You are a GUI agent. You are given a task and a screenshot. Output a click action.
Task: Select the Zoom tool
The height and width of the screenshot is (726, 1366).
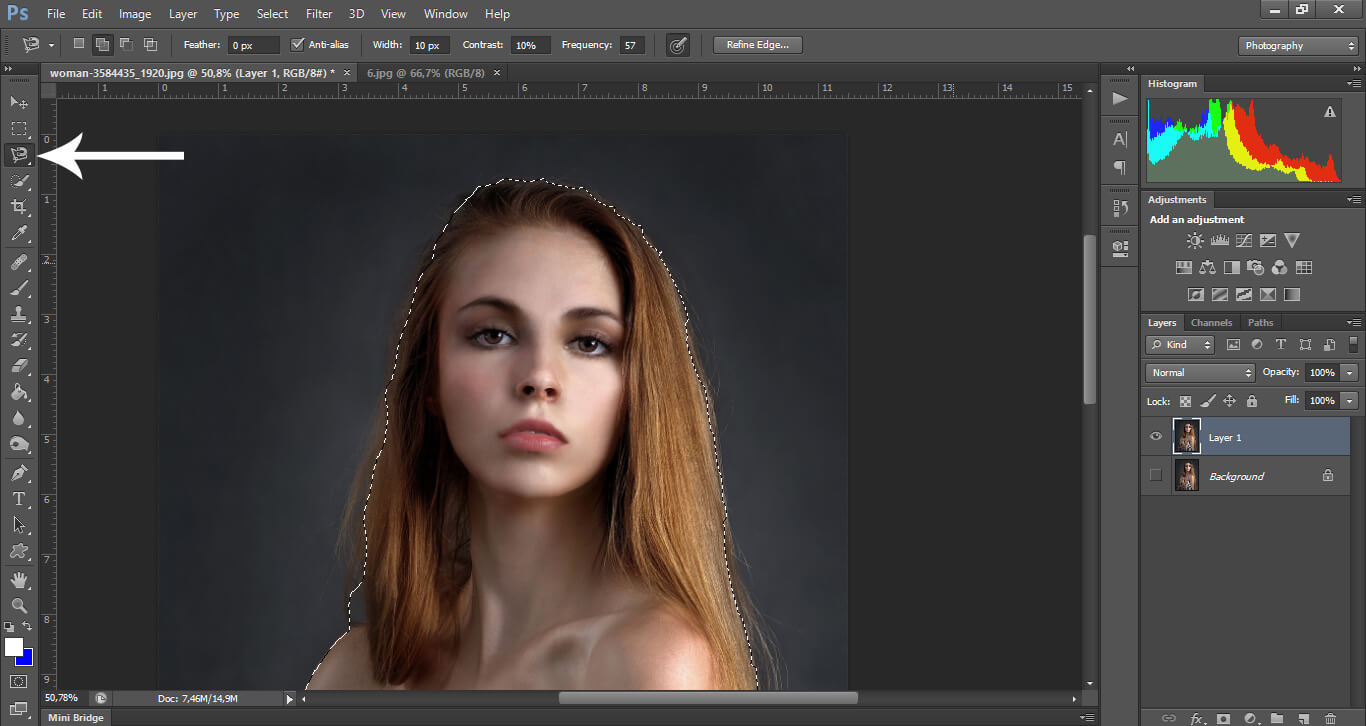(19, 605)
